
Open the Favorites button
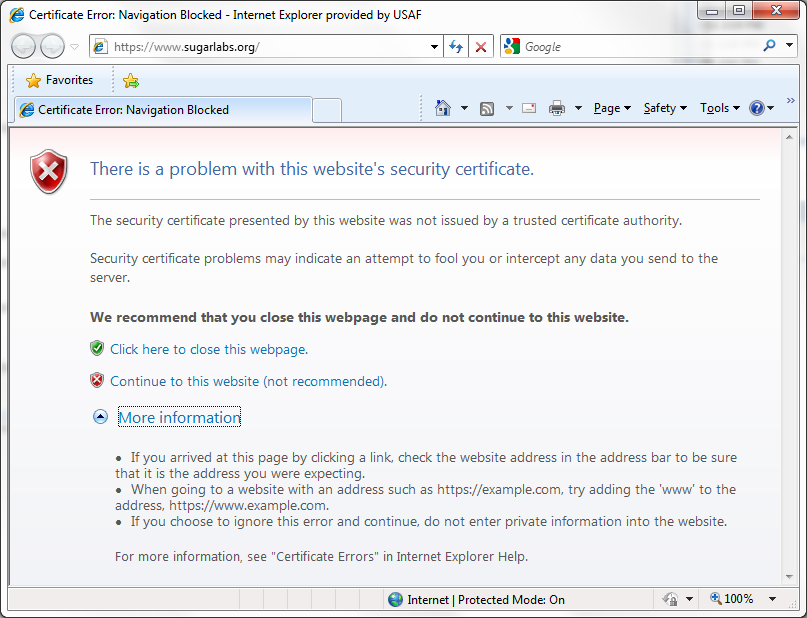[59, 80]
